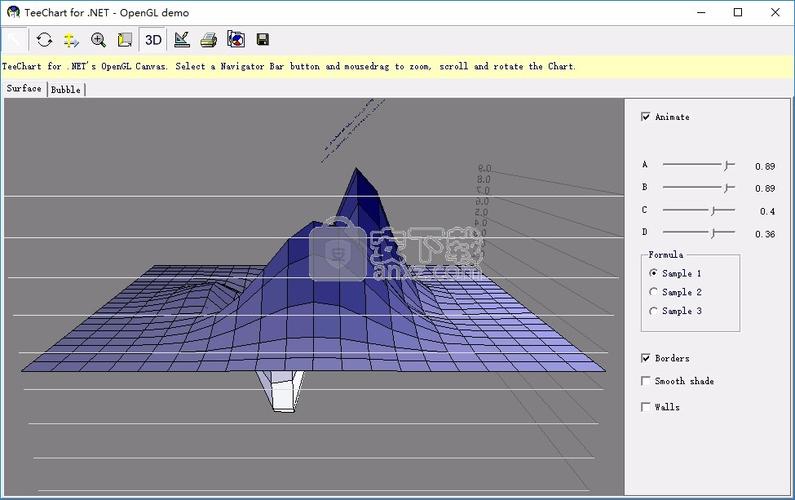The width and height of the screenshot is (795, 500).
Task: Select the Sample 2 formula
Action: (653, 292)
